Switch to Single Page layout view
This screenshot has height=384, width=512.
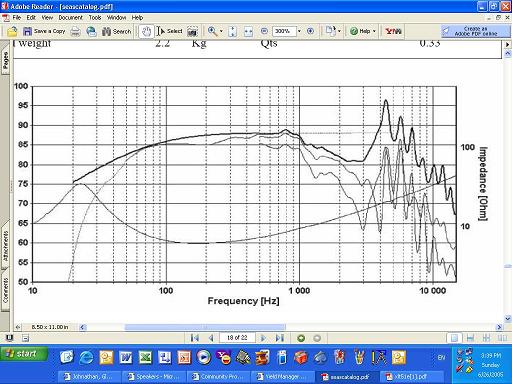click(x=454, y=338)
